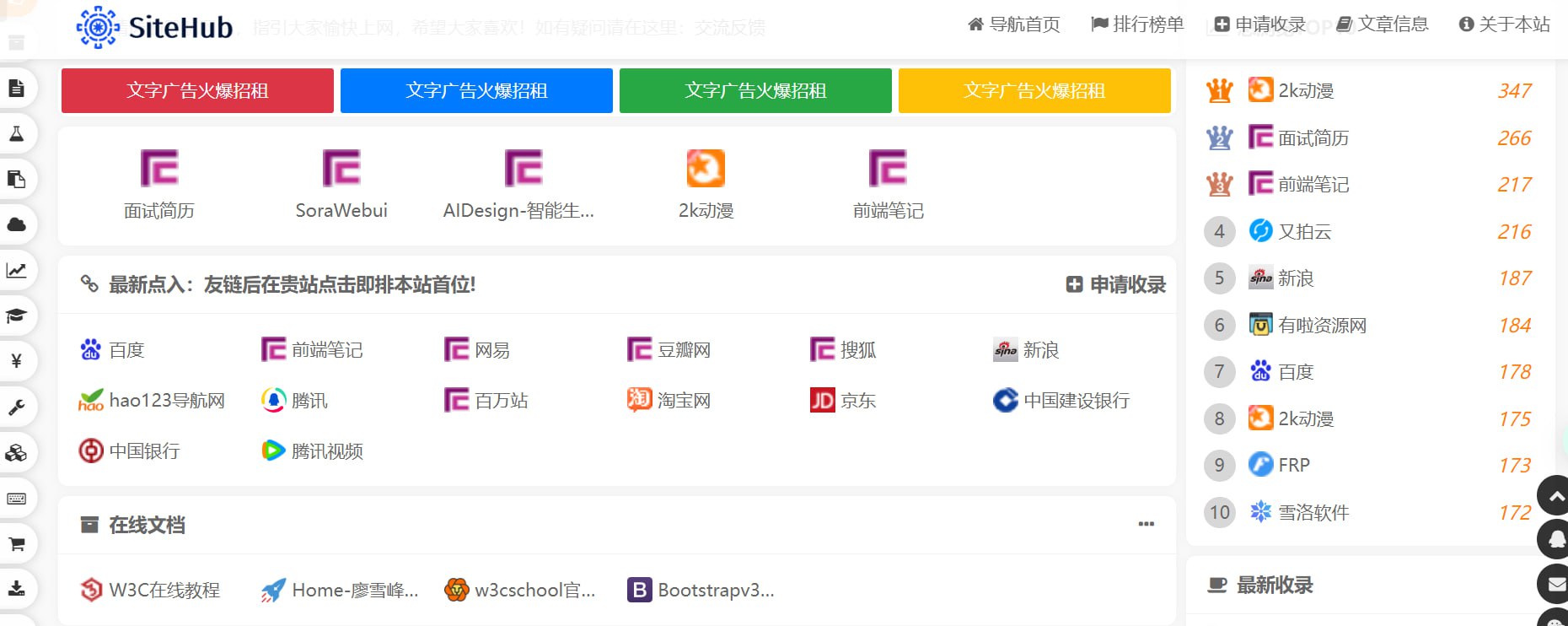Open the Home-廖雪峰... link
Viewport: 1568px width, 626px height.
point(340,590)
